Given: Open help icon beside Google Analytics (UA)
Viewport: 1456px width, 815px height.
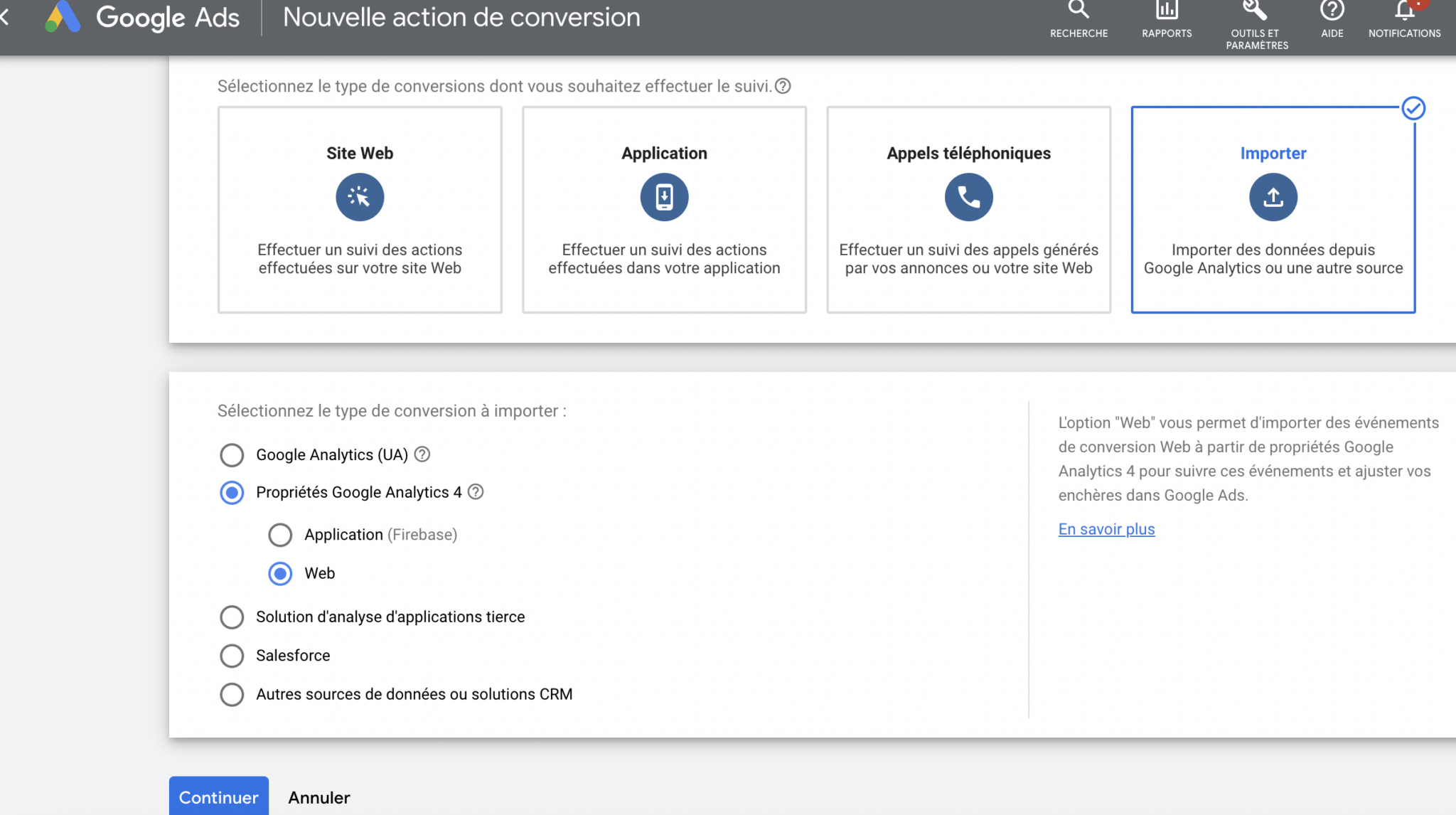Looking at the screenshot, I should pyautogui.click(x=422, y=454).
